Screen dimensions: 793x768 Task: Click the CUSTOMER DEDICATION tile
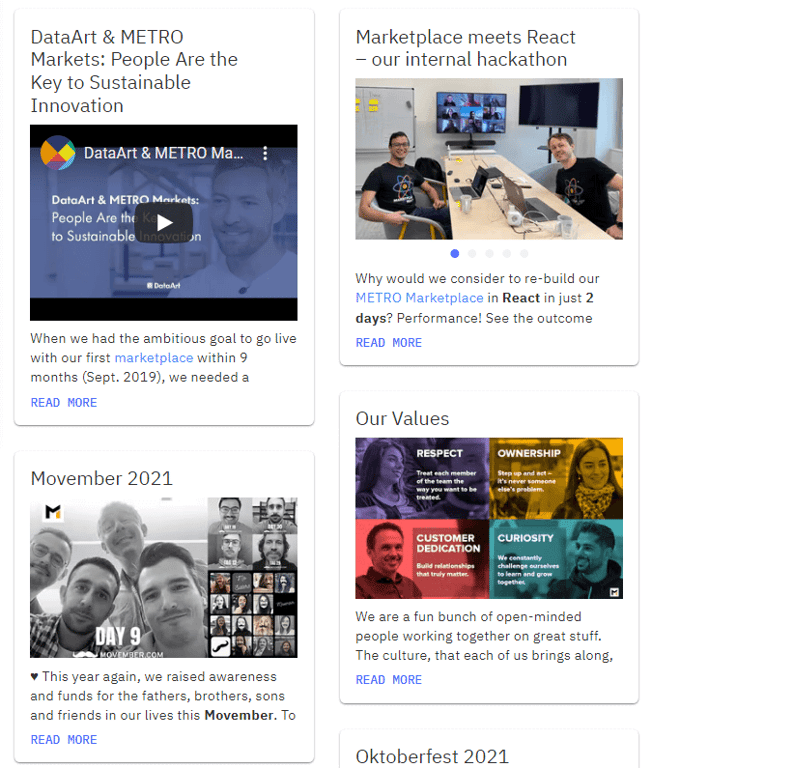[422, 559]
